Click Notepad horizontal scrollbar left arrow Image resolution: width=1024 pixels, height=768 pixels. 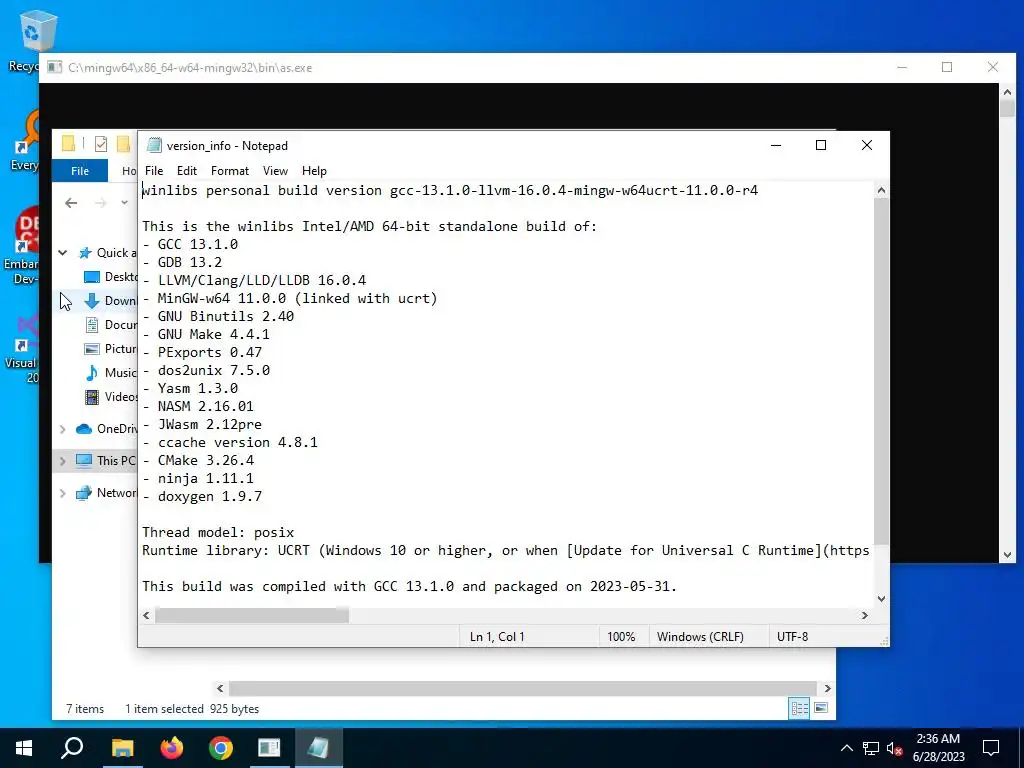[146, 615]
